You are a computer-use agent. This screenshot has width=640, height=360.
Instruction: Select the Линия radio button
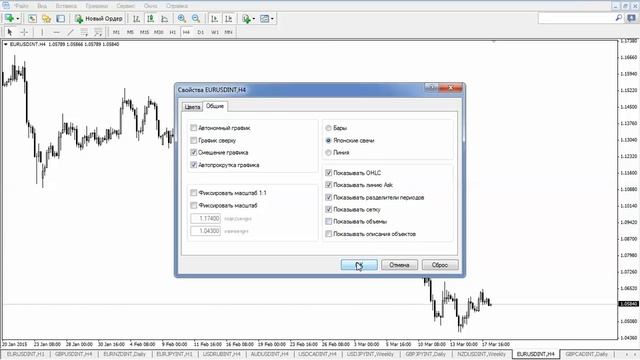(328, 153)
